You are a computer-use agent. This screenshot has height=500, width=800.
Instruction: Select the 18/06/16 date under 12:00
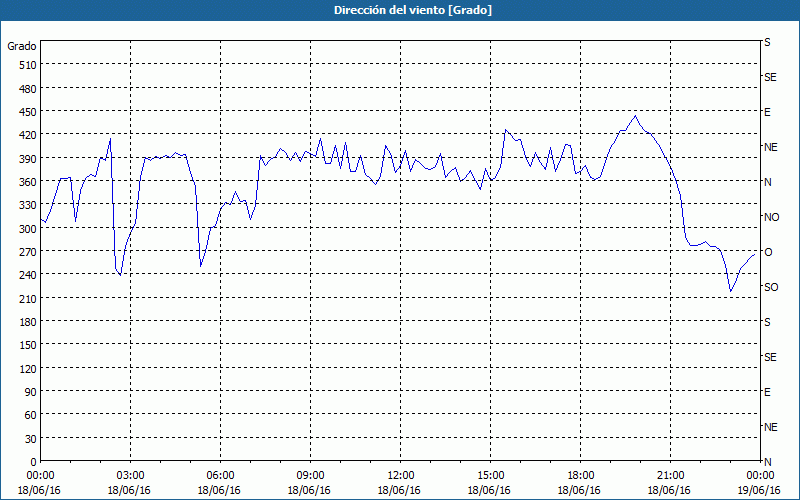[399, 490]
